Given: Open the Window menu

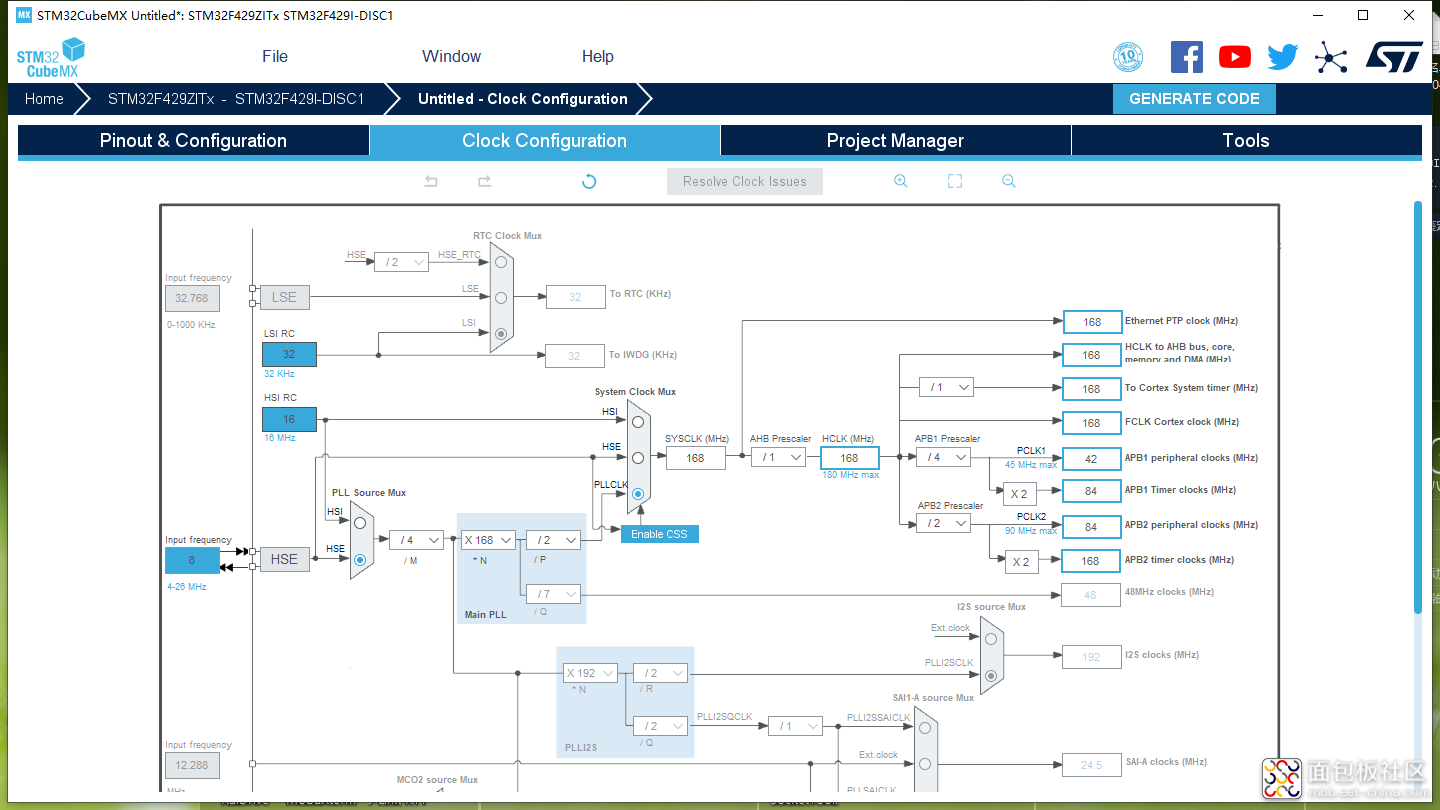Looking at the screenshot, I should pyautogui.click(x=451, y=56).
